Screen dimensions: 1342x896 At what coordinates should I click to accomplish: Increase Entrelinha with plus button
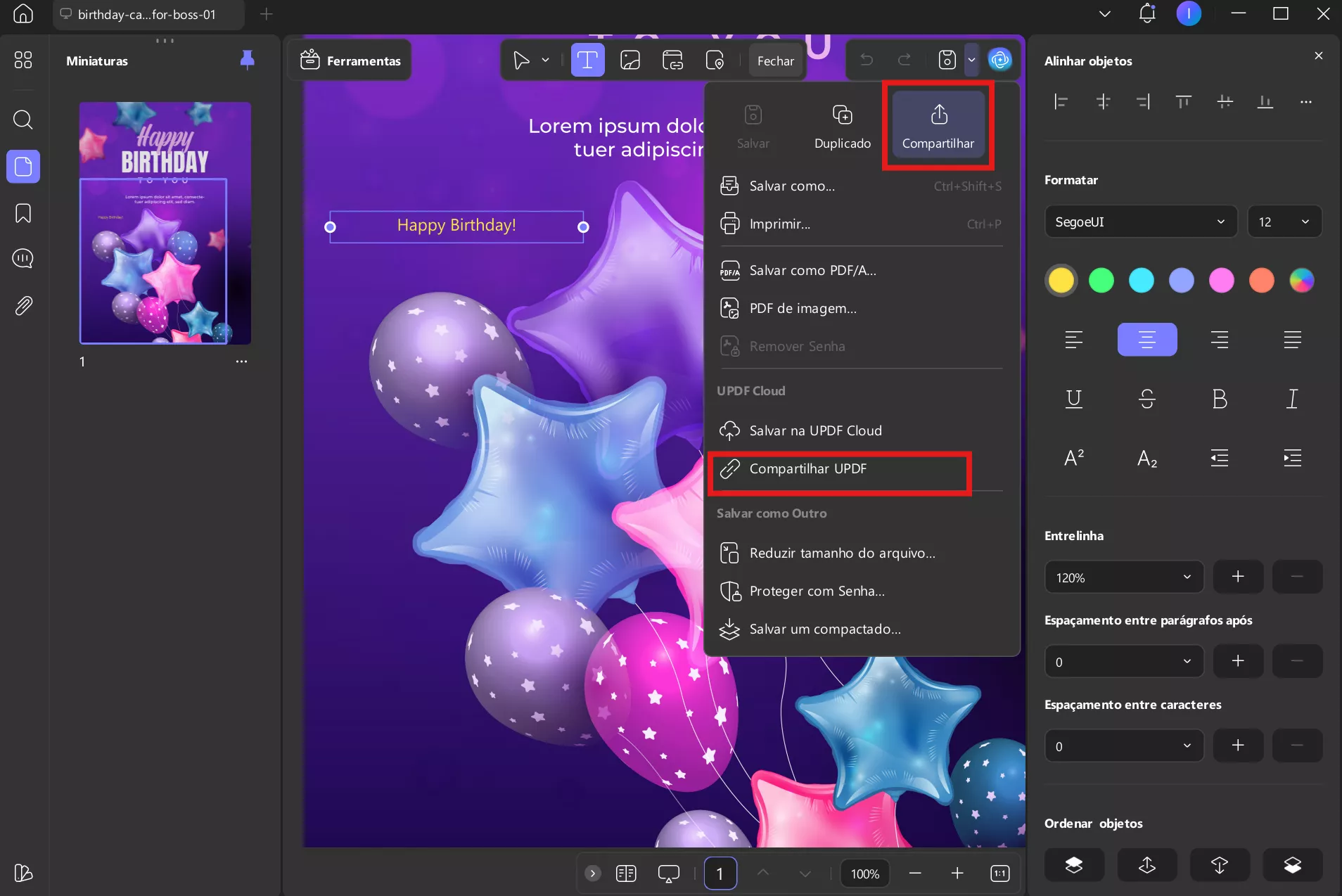[x=1238, y=577]
